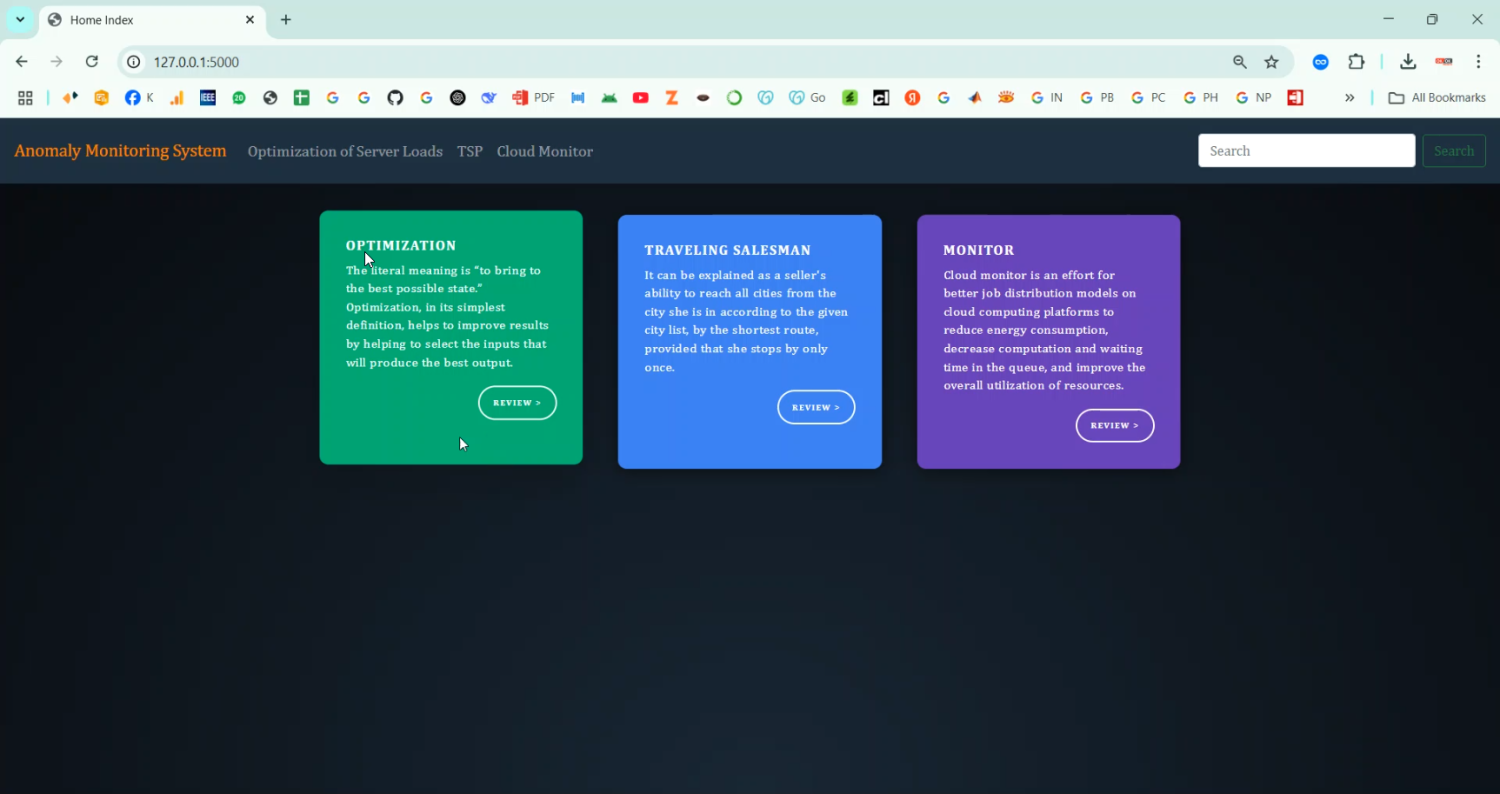Click the Review button on Optimization card
Viewport: 1500px width, 794px height.
pyautogui.click(x=517, y=403)
